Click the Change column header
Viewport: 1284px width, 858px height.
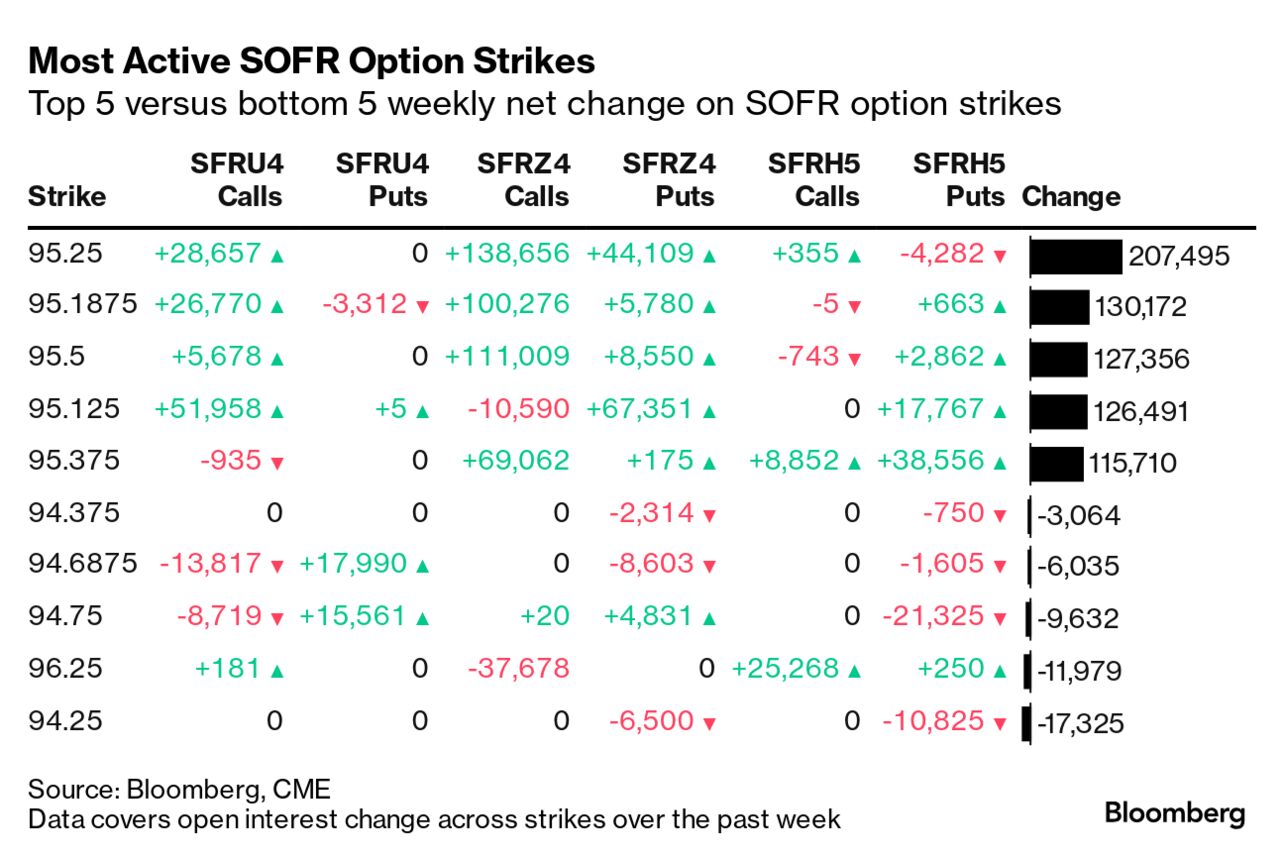(1071, 196)
